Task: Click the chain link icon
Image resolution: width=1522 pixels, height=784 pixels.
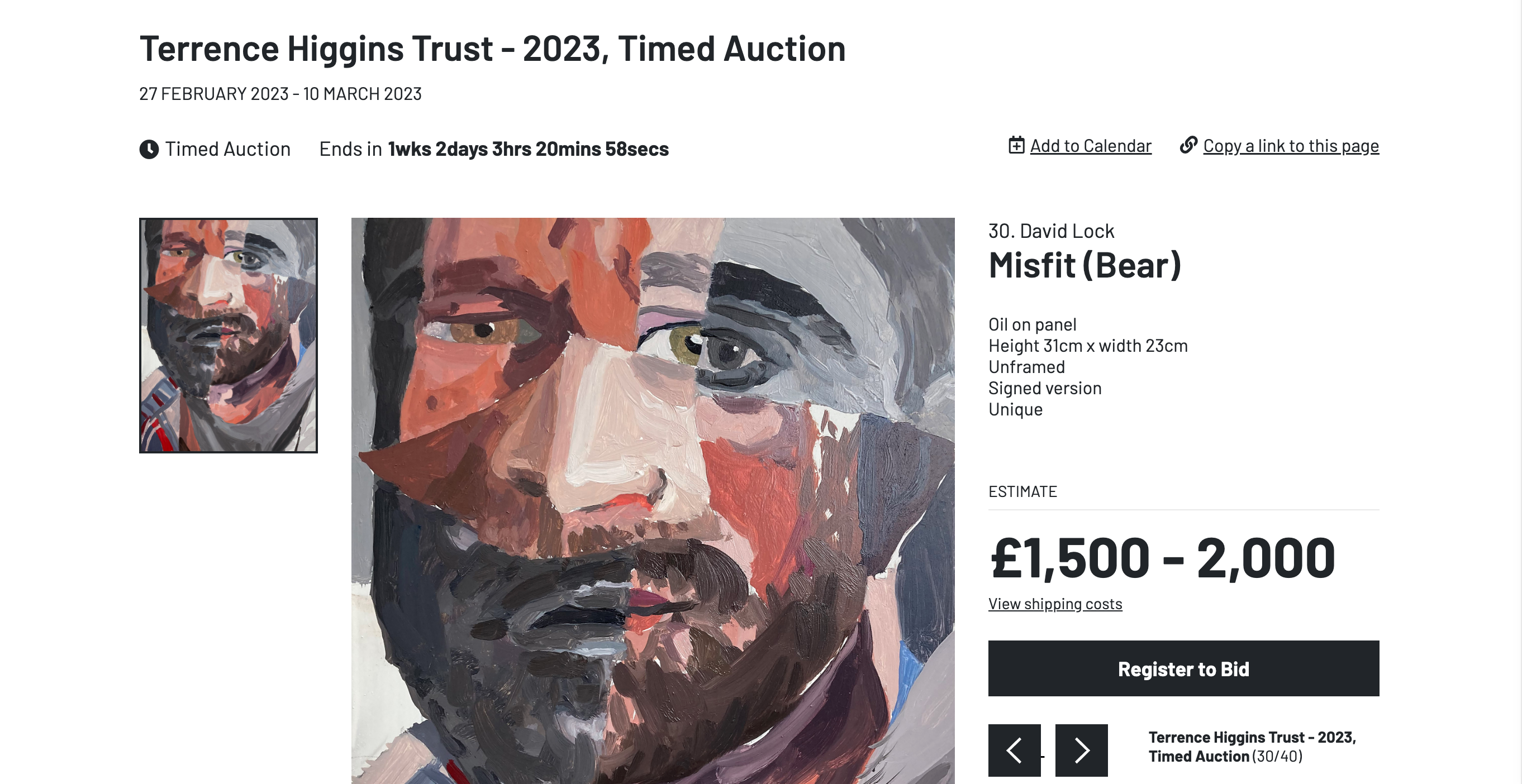Action: (x=1188, y=145)
